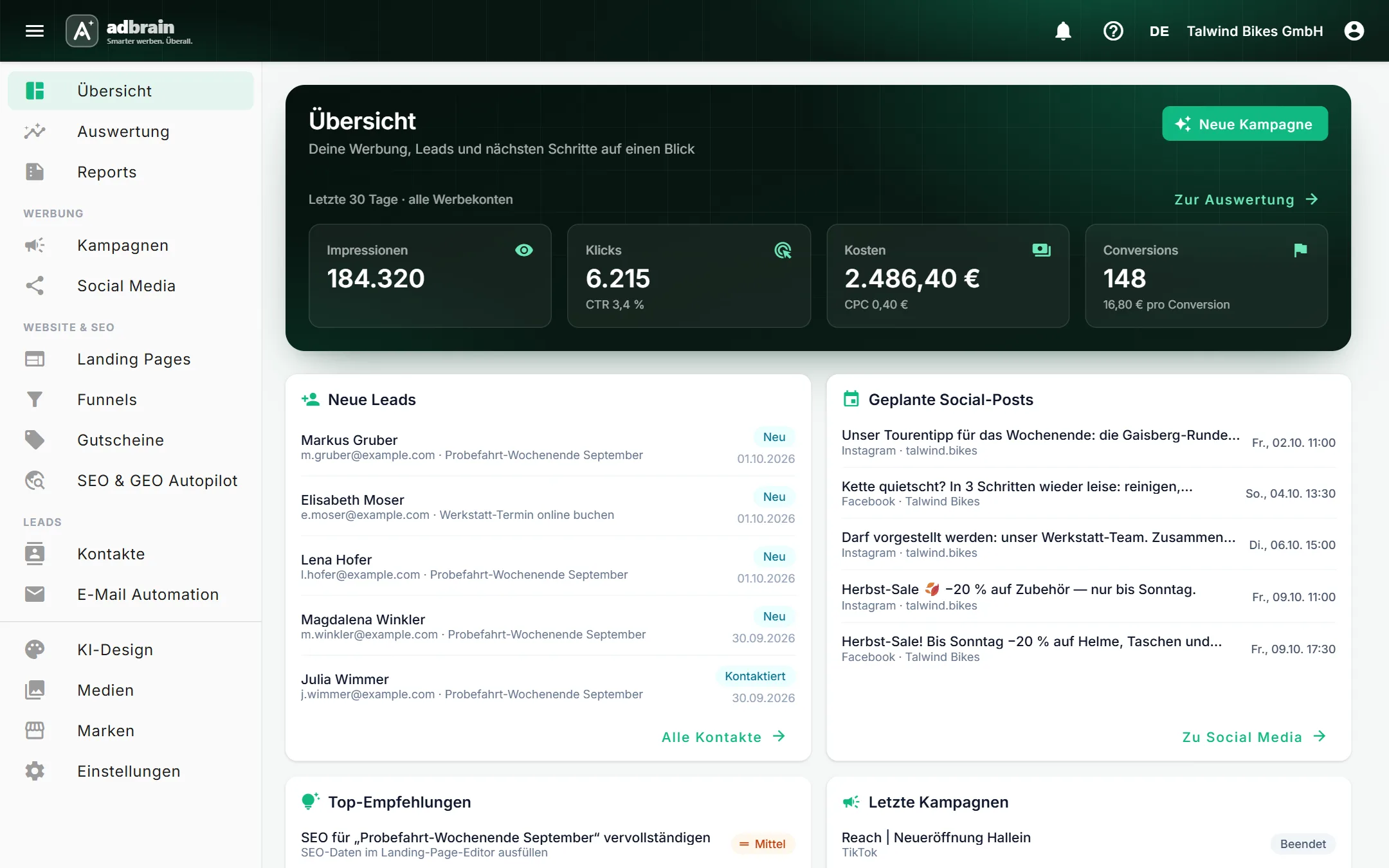Click the Mittel priority badge
Screen dimensions: 1389x868
tap(763, 844)
